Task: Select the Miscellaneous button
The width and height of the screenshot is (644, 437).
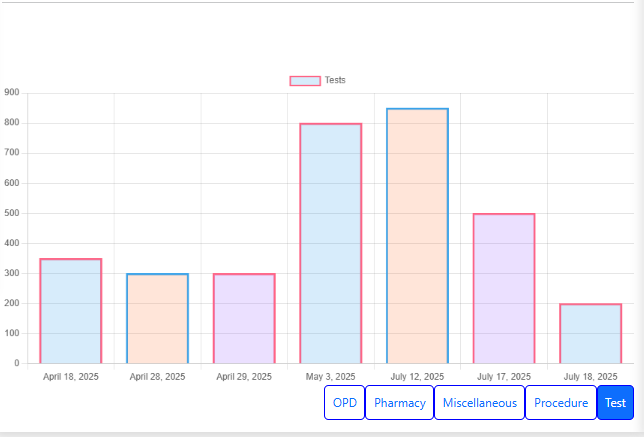Action: (479, 403)
